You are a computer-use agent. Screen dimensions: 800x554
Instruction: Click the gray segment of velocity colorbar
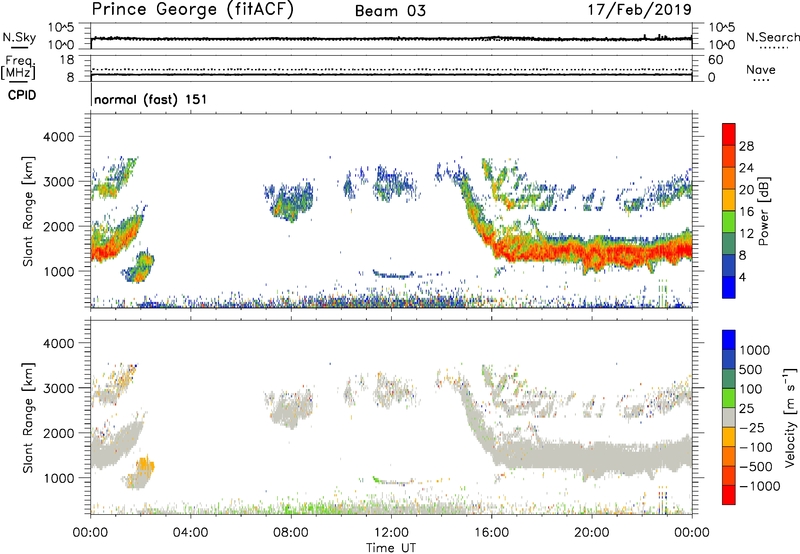(x=729, y=417)
